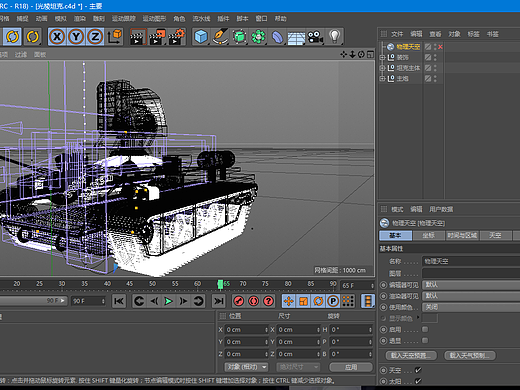Toggle position keying move icon
Viewport: 520px width, 390px height.
(x=289, y=301)
